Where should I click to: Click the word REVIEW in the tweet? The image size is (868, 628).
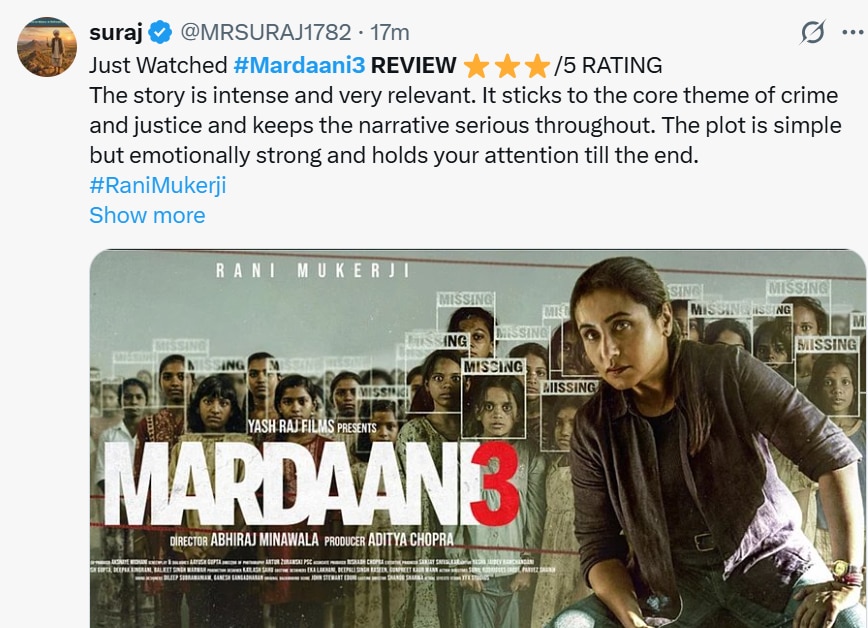(414, 65)
